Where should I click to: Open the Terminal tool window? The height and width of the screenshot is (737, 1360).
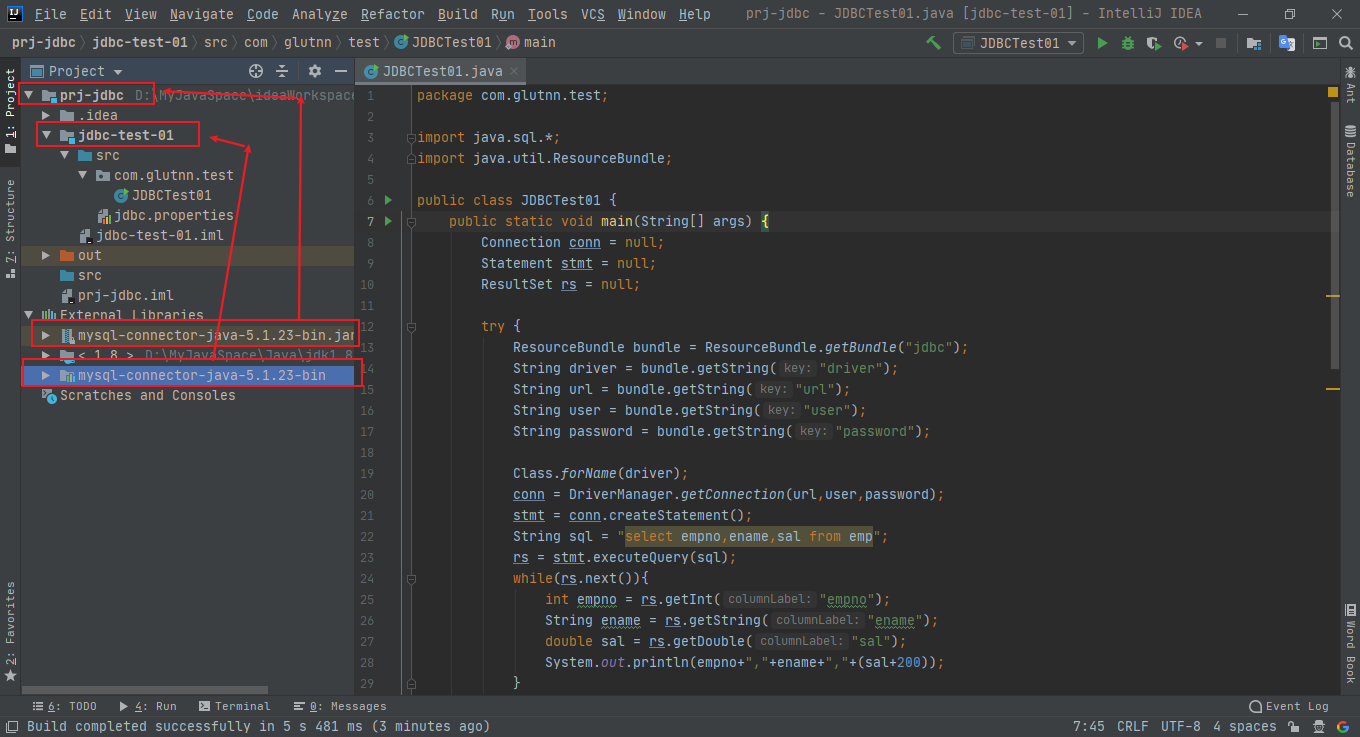click(x=234, y=706)
